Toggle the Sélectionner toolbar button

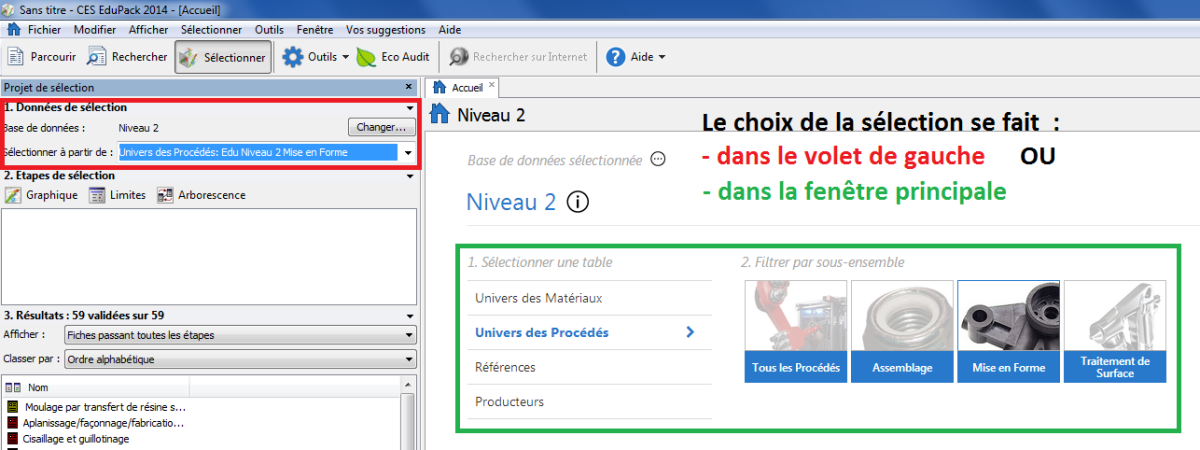click(x=223, y=57)
